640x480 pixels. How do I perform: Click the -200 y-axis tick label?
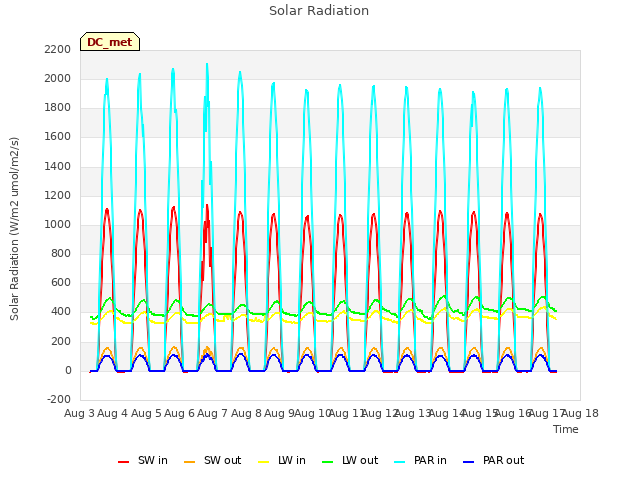coord(59,399)
